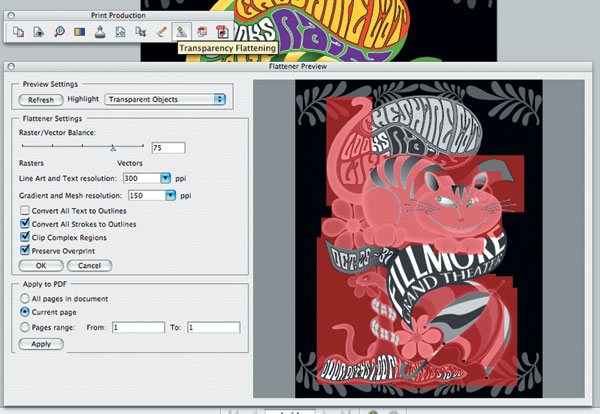600x414 pixels.
Task: Select All pages in document option
Action: 24,298
